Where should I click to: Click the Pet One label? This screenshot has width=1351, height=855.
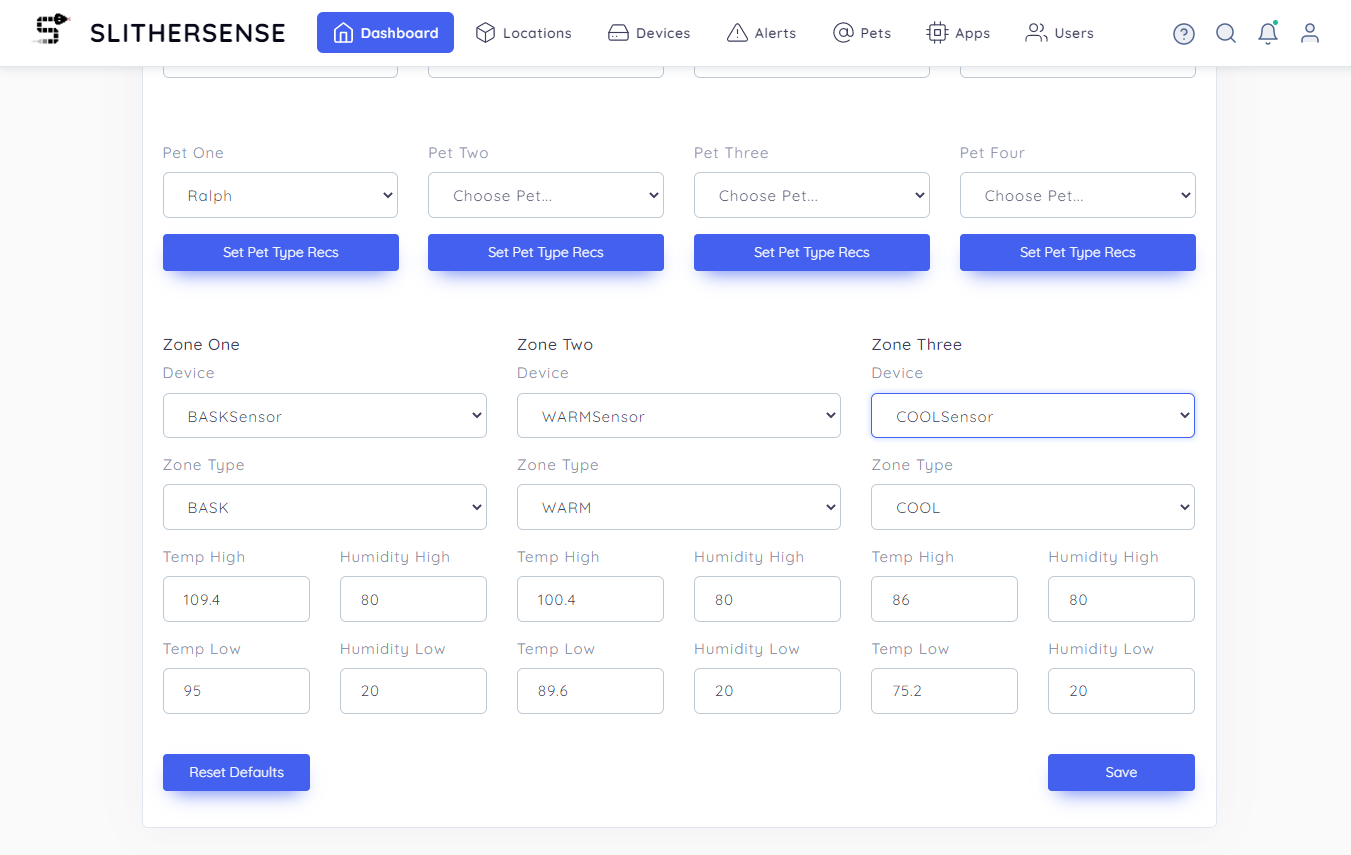point(193,153)
